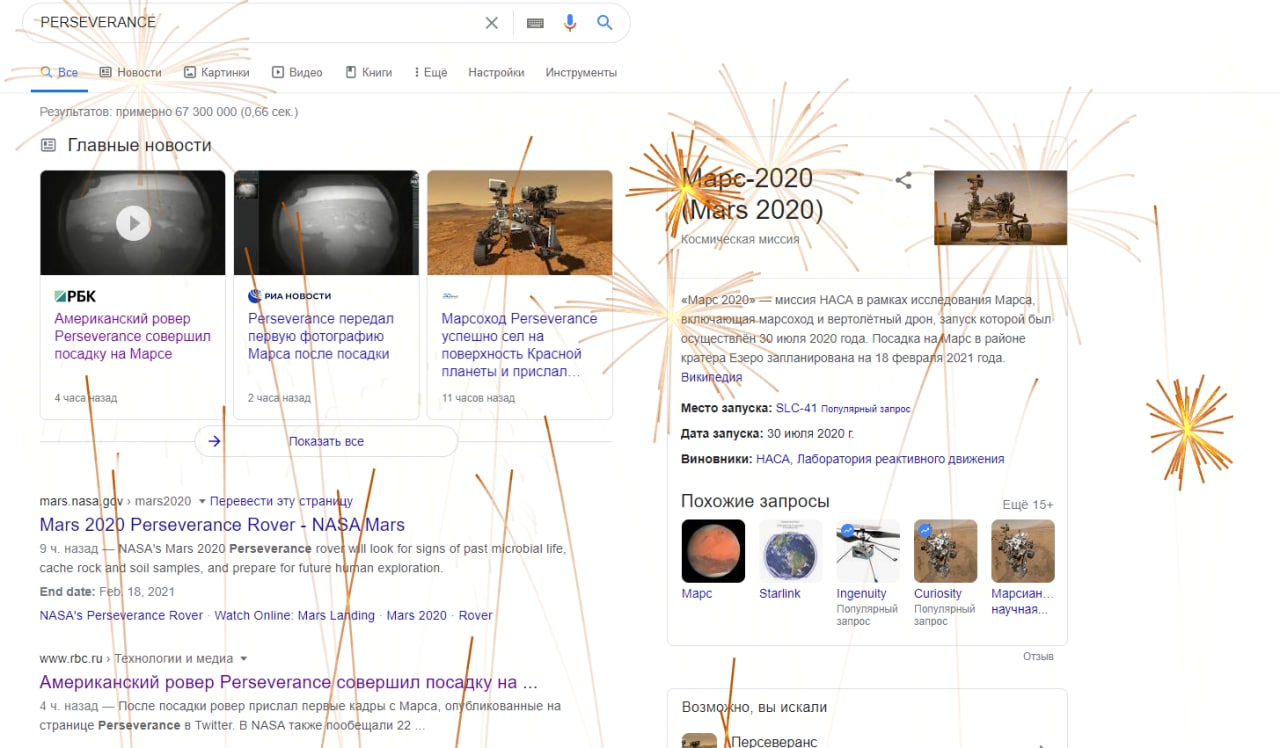Switch to the Картинки tab

pyautogui.click(x=217, y=72)
